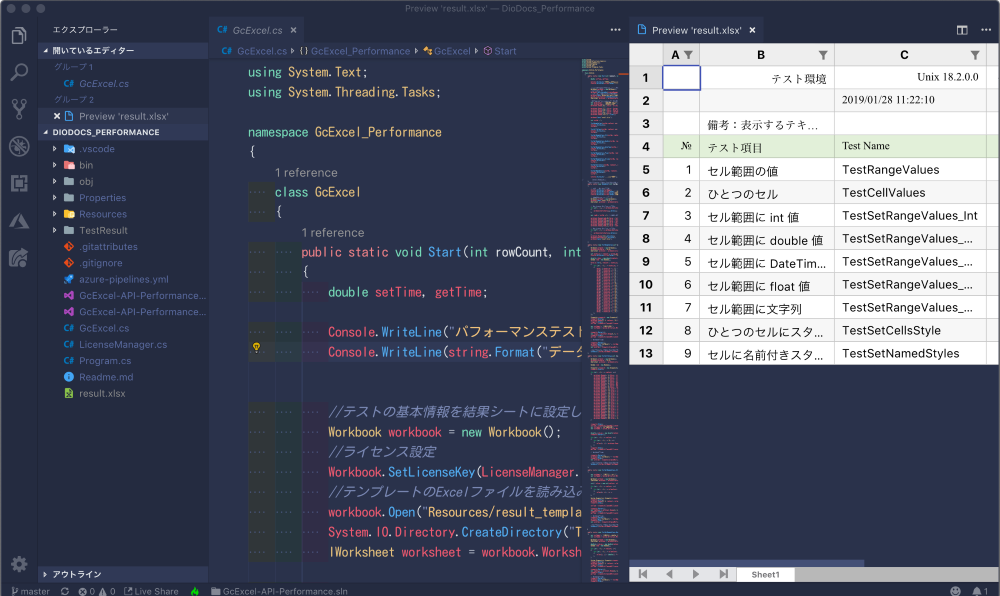Expand the TestResult folder
1000x596 pixels.
click(55, 230)
